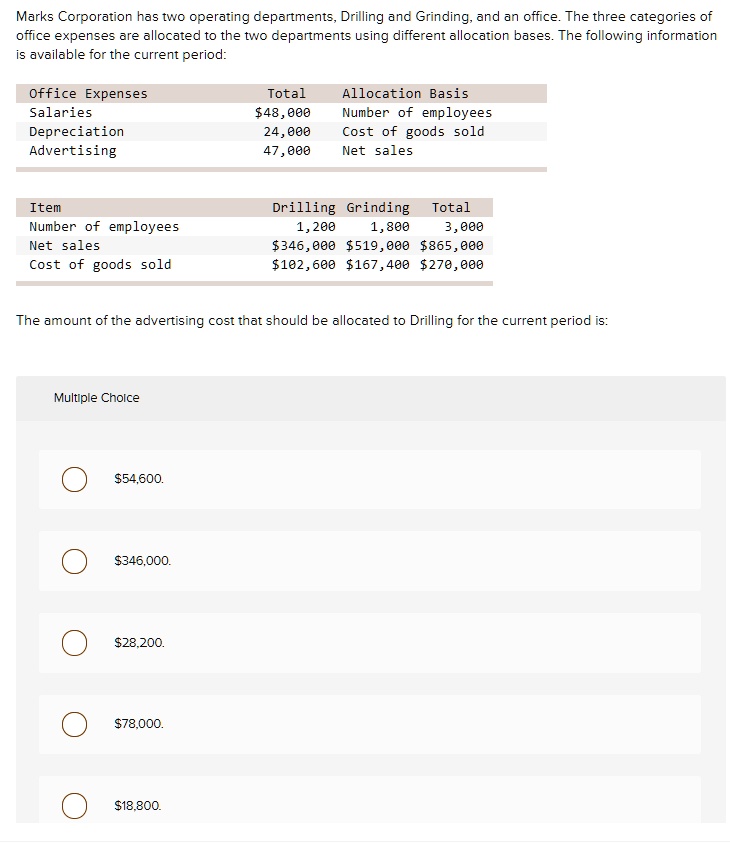Choose the $346,000 answer radio button

(74, 561)
